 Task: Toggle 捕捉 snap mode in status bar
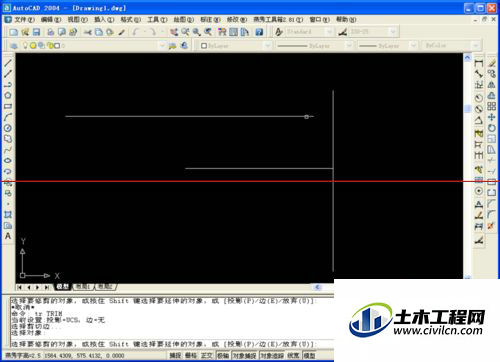coord(175,356)
